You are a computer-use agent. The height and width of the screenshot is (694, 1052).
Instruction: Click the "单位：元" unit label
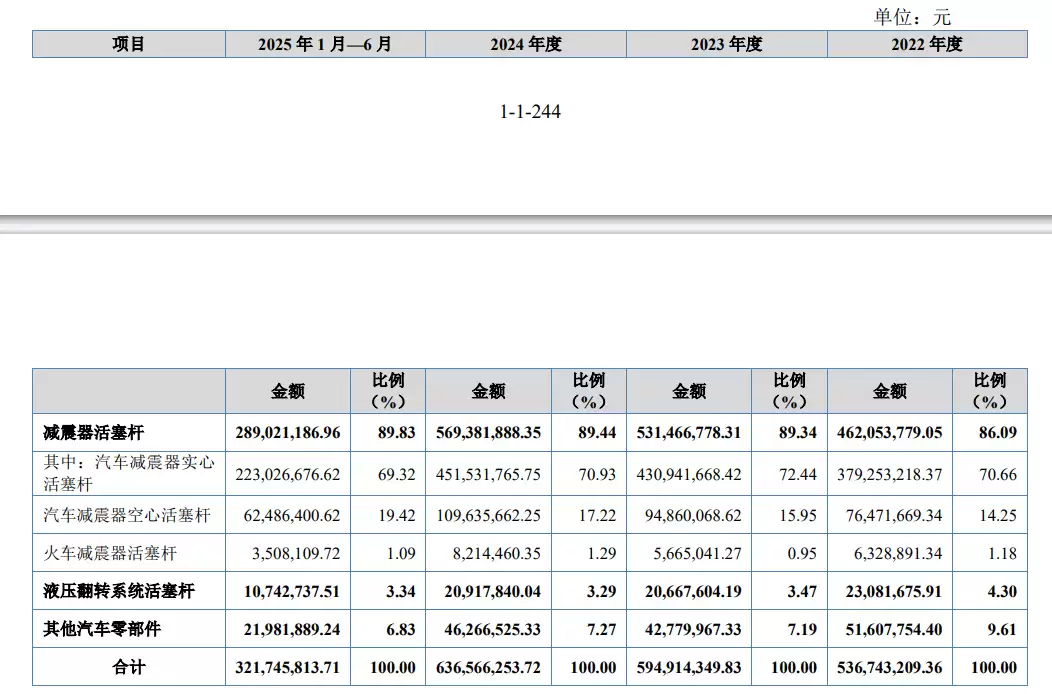coord(912,17)
